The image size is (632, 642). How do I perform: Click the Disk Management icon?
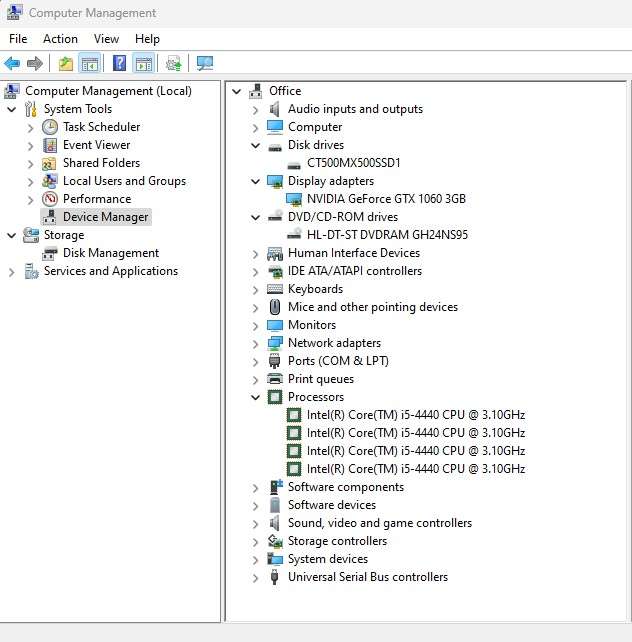50,253
